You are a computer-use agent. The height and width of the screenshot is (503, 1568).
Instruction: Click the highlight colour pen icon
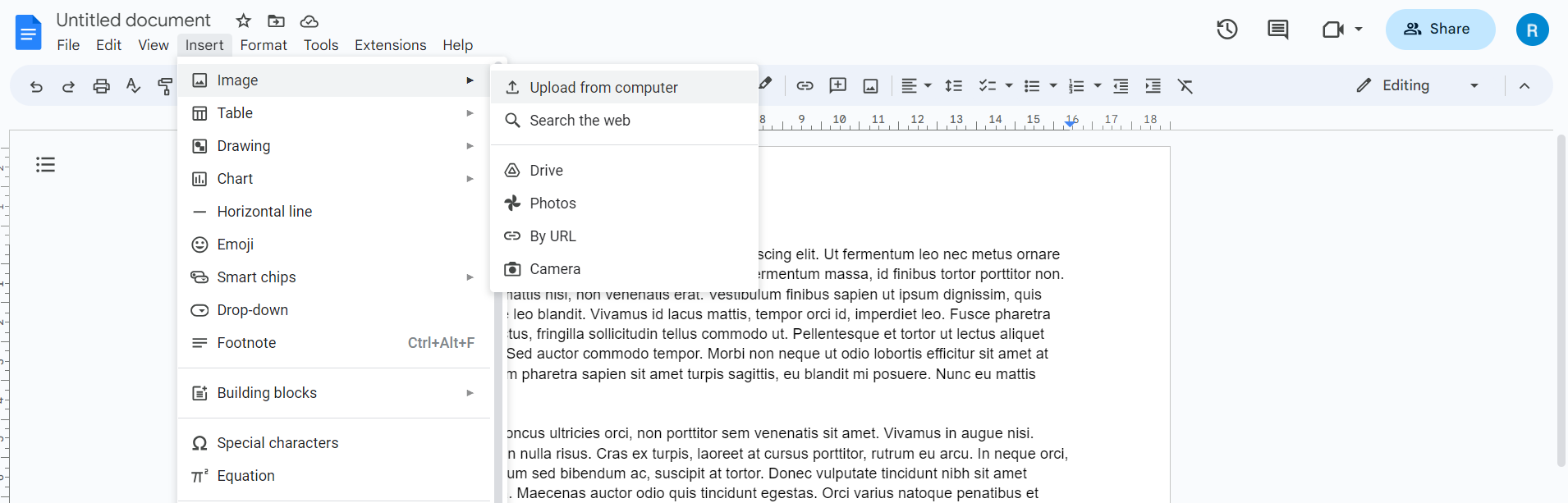point(766,84)
